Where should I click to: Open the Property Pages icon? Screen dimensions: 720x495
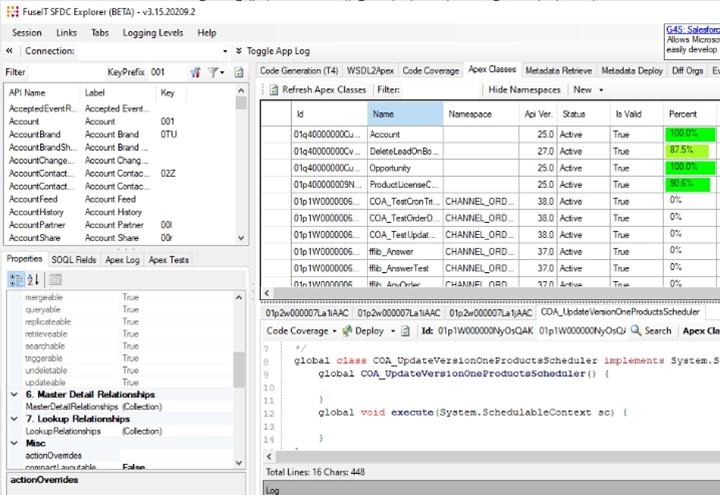pyautogui.click(x=55, y=279)
